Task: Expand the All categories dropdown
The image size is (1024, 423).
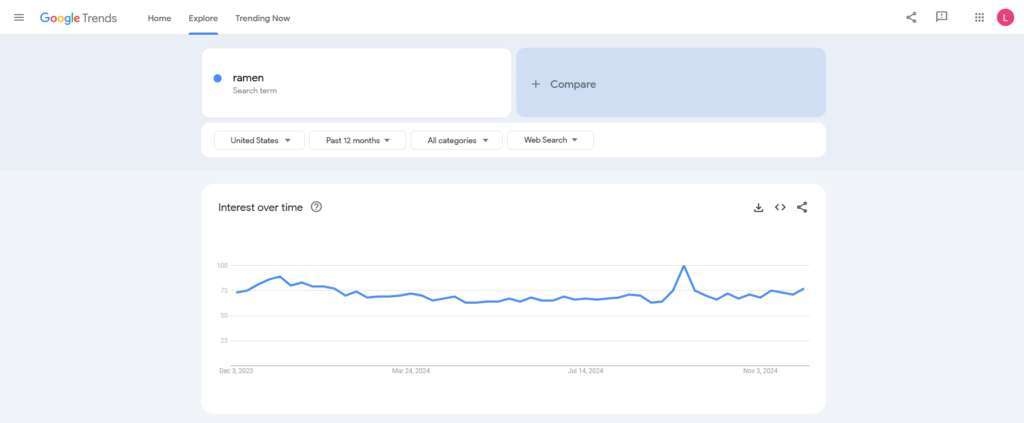Action: pyautogui.click(x=456, y=140)
